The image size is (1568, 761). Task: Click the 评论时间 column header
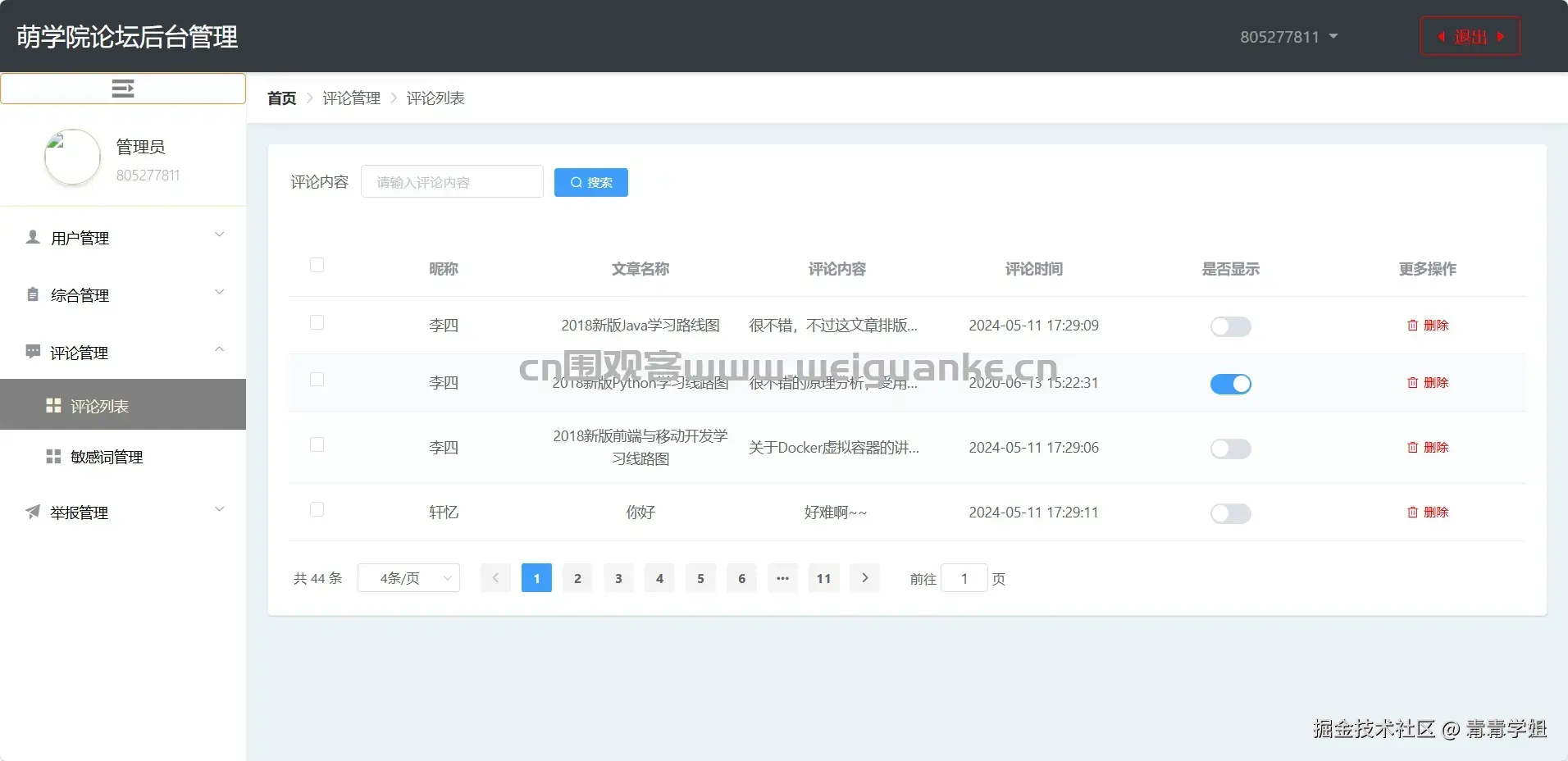1033,269
